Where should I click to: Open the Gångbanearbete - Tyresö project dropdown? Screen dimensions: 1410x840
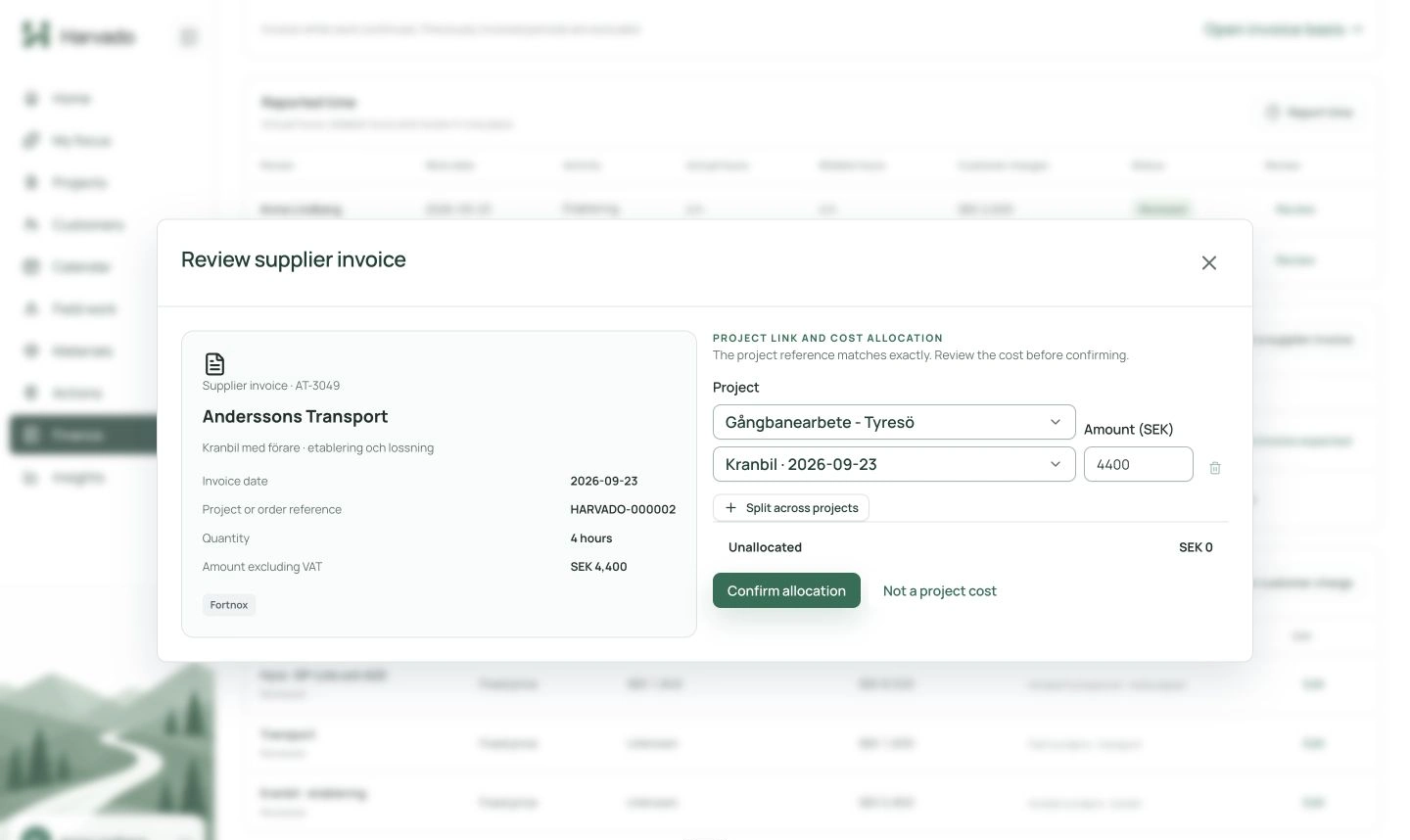point(894,422)
